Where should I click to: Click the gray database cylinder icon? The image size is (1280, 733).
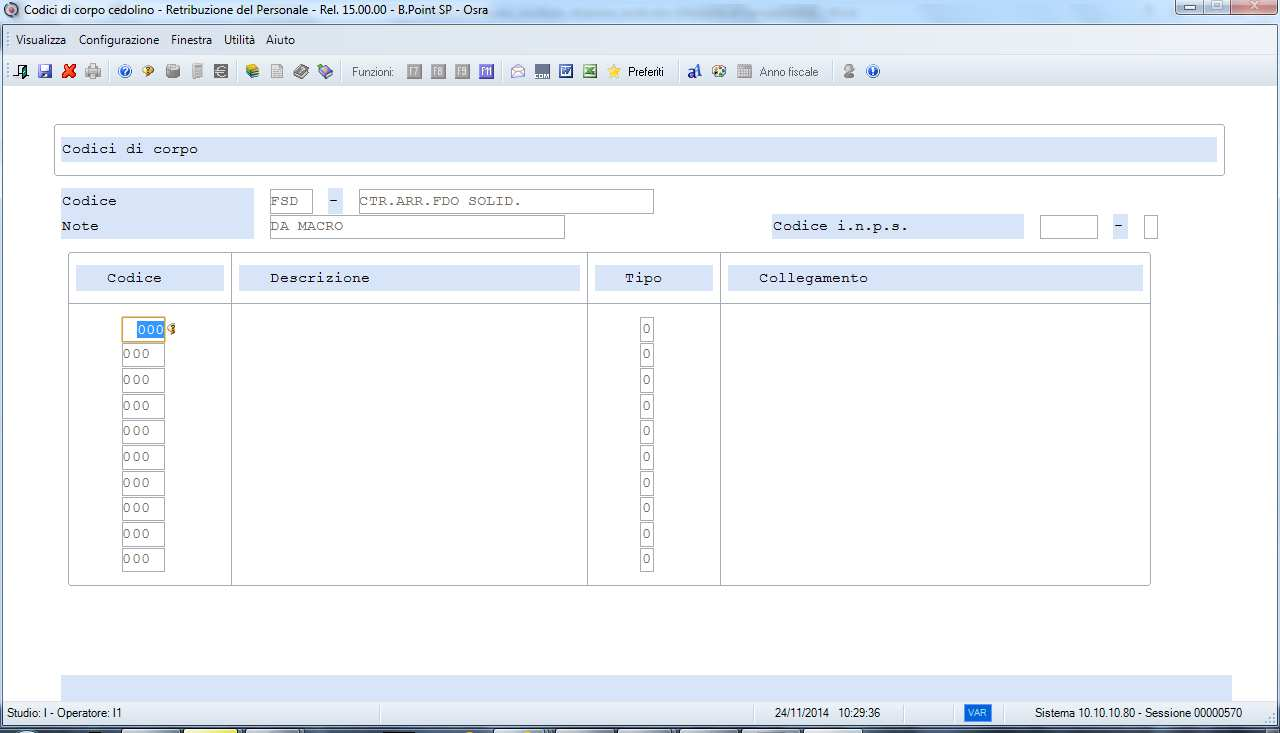pos(172,72)
